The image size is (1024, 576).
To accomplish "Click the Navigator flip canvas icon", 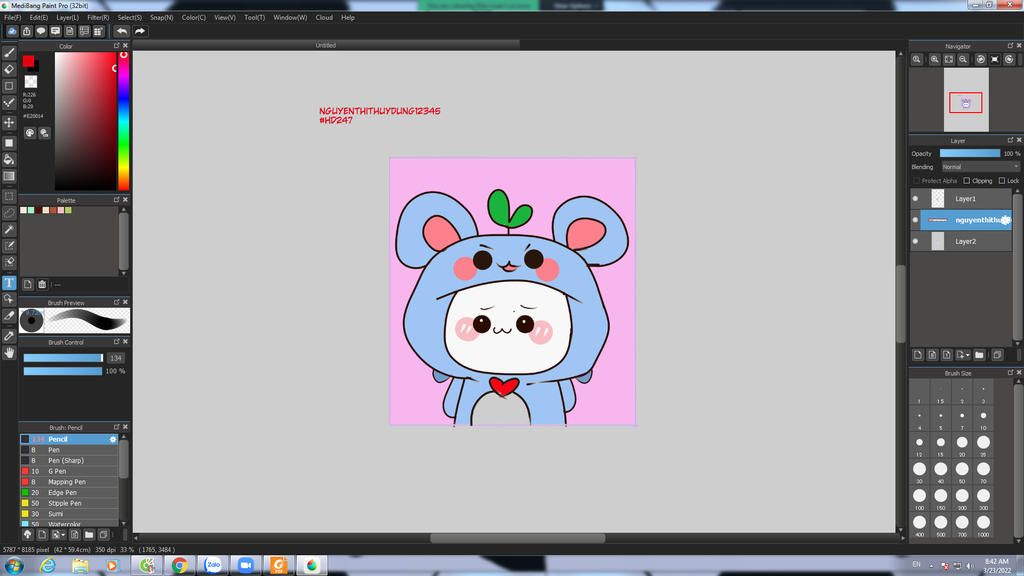I will coord(995,59).
